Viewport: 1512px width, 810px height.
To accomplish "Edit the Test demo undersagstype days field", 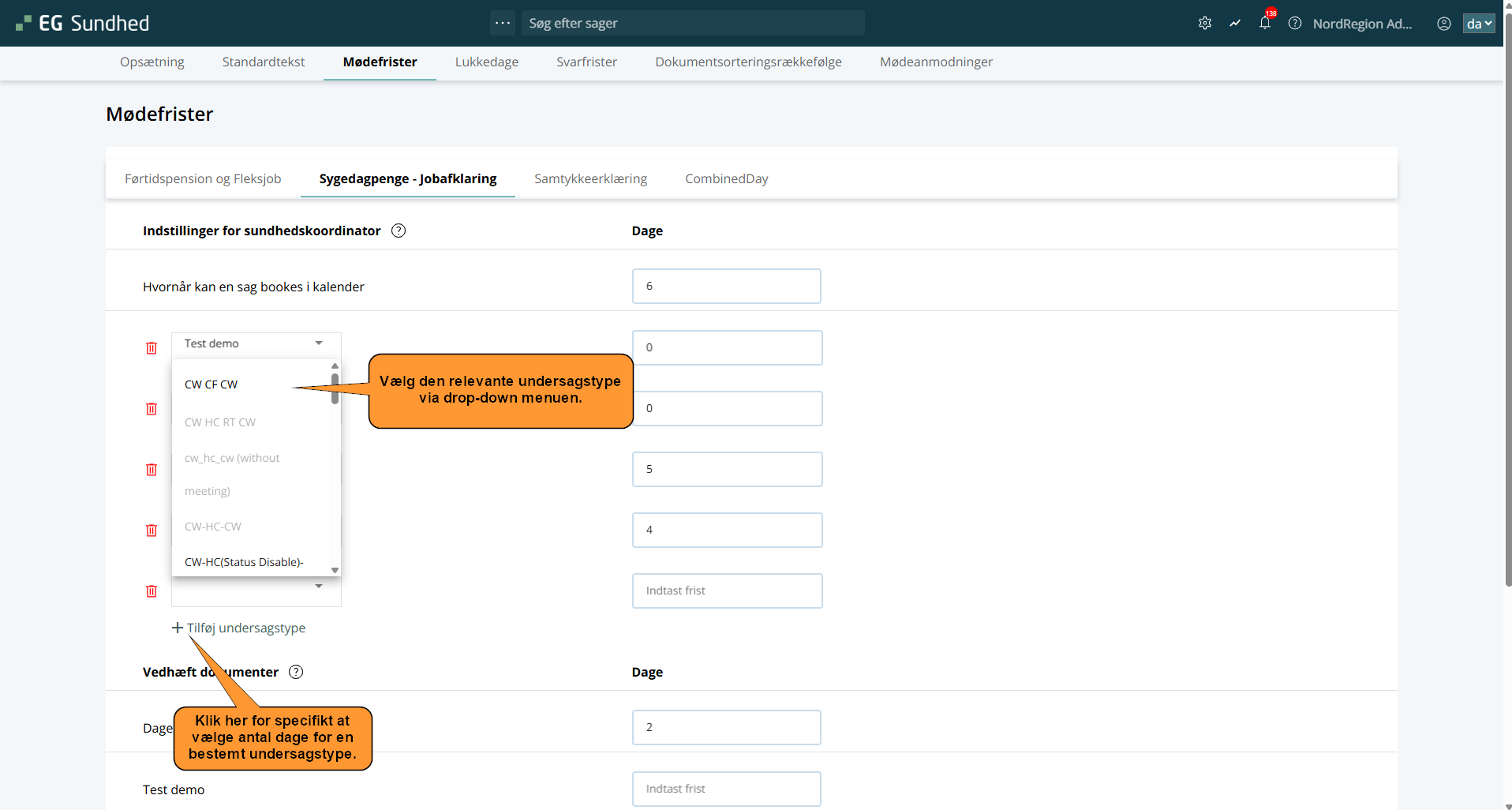I will pyautogui.click(x=727, y=347).
